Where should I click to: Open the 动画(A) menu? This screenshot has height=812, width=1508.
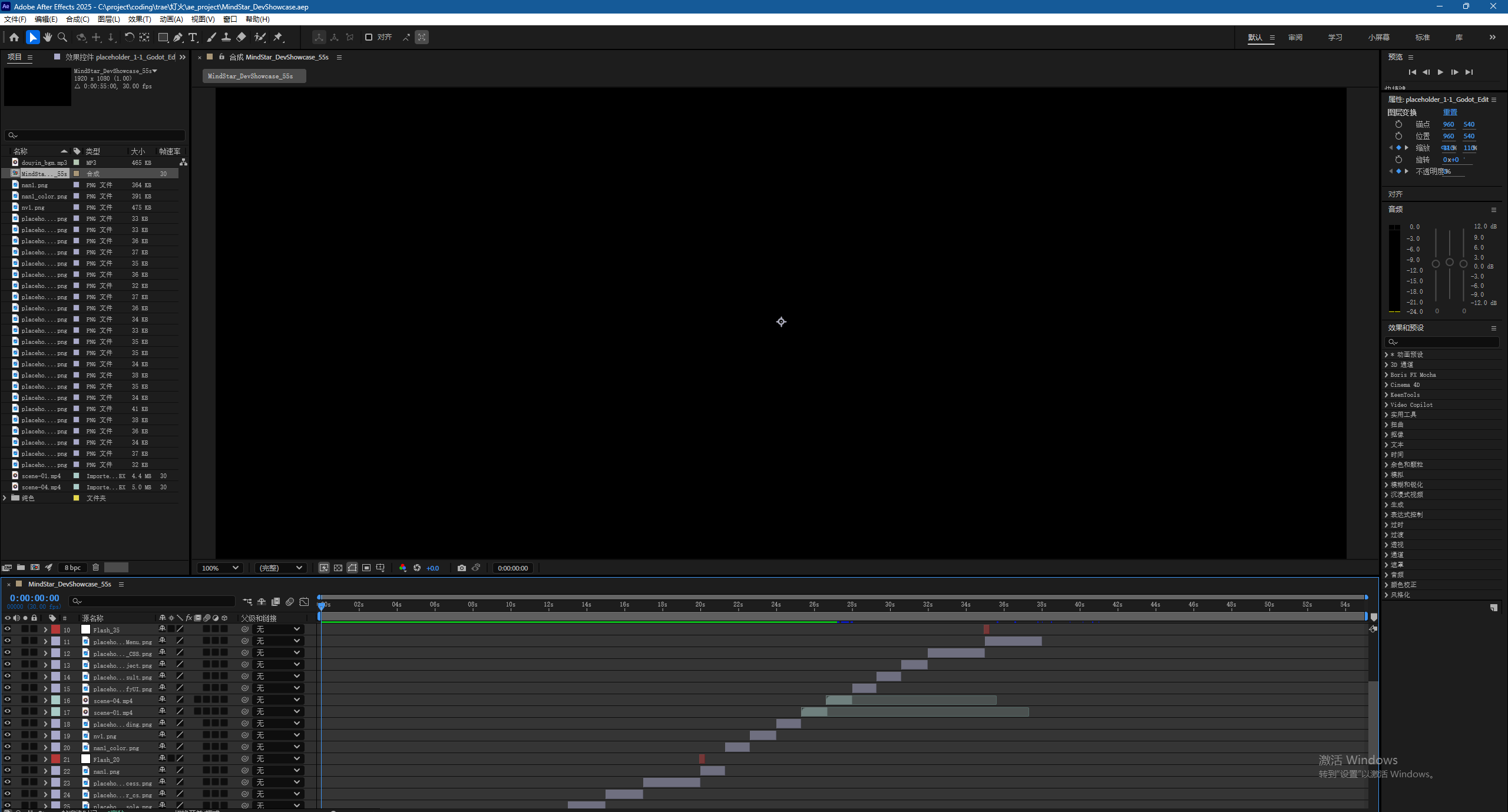[171, 19]
